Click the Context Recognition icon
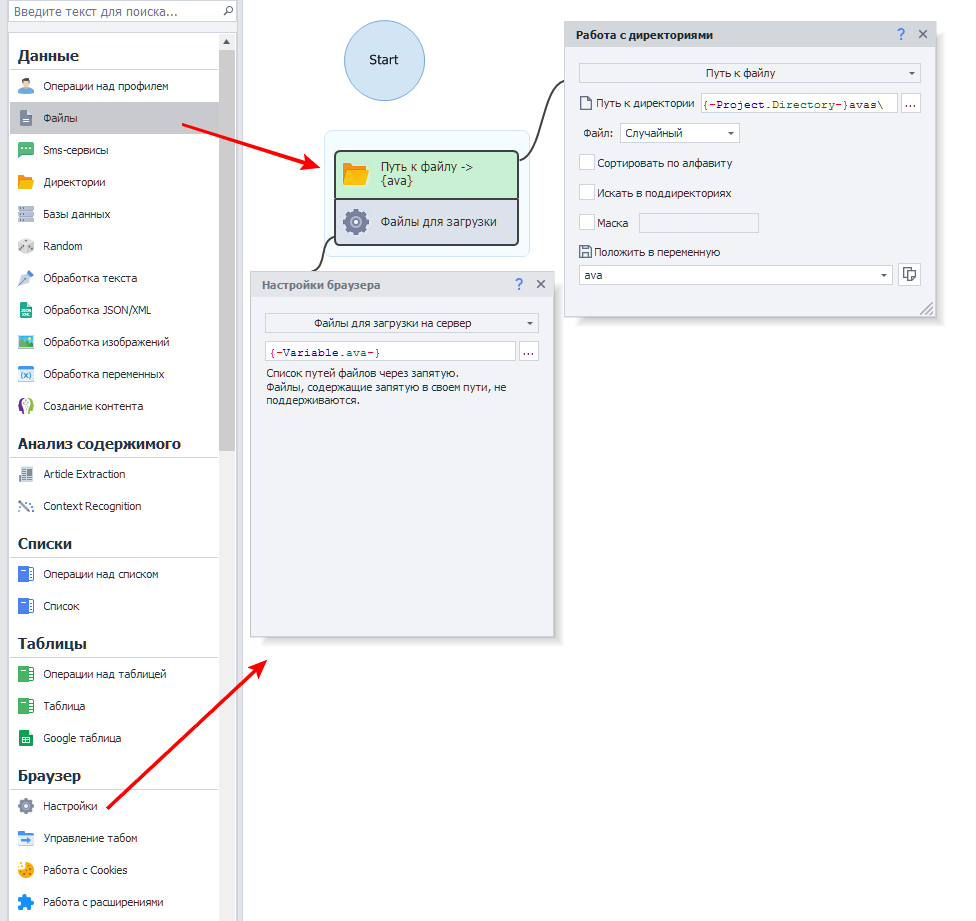This screenshot has width=976, height=921. click(26, 507)
